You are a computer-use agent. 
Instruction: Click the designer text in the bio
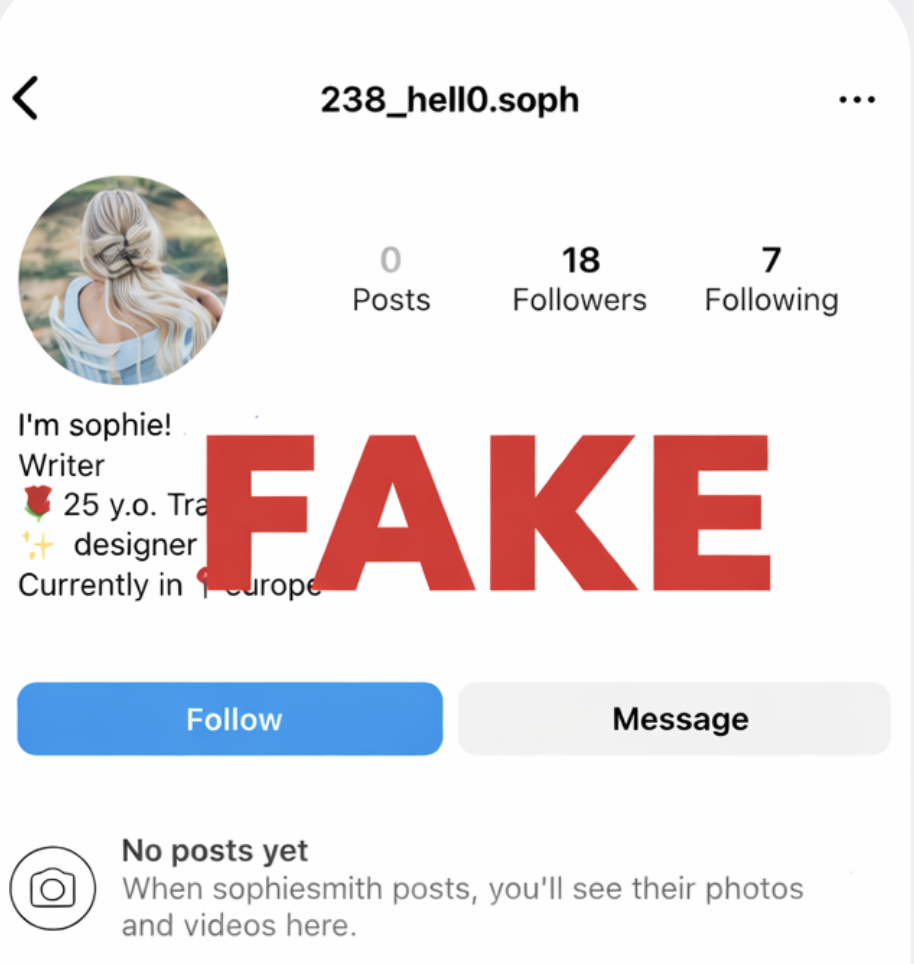135,545
